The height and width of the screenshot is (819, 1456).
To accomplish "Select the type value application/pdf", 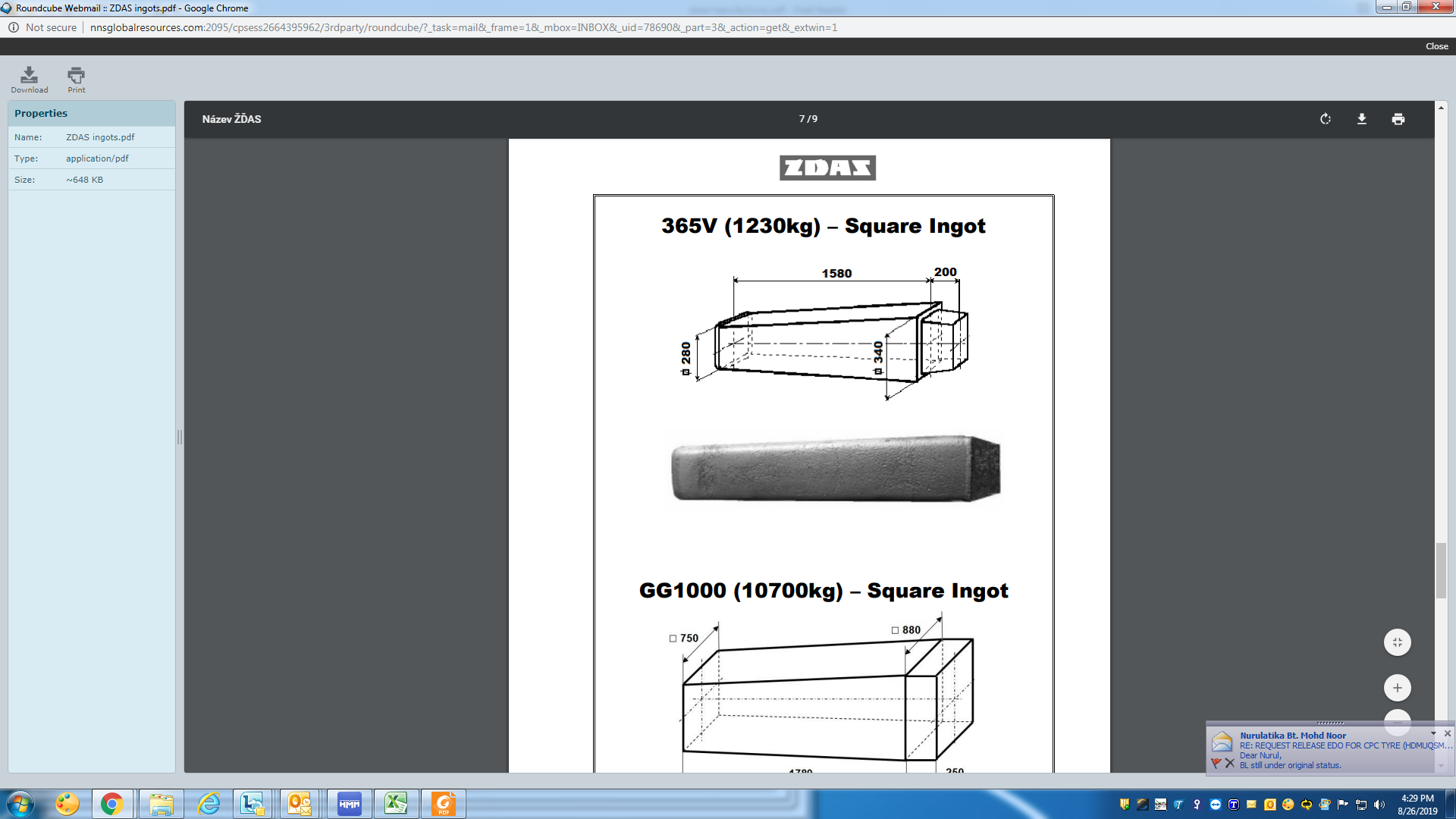I will pyautogui.click(x=97, y=158).
